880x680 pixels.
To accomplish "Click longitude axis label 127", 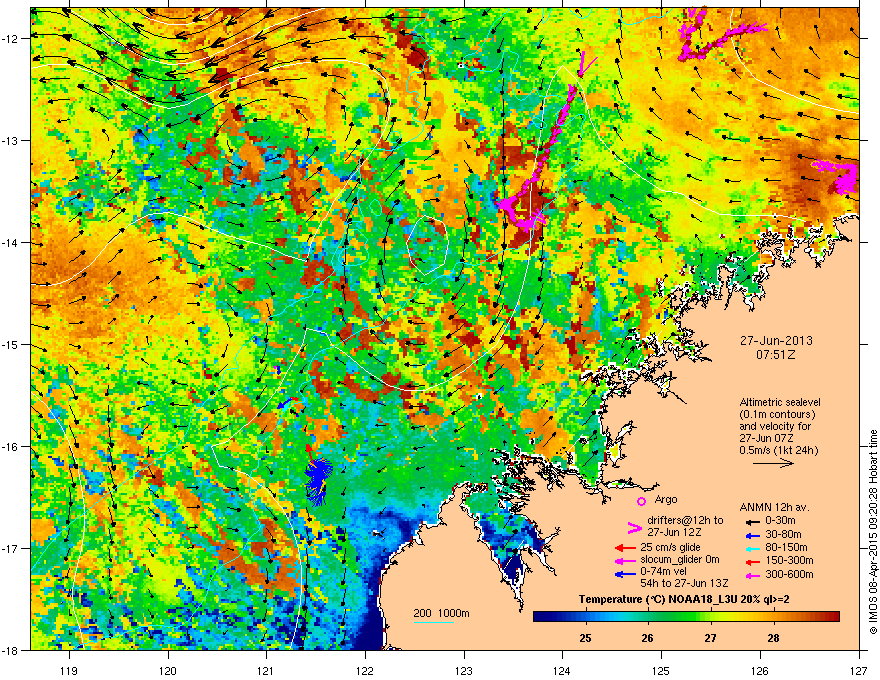I will tap(859, 670).
